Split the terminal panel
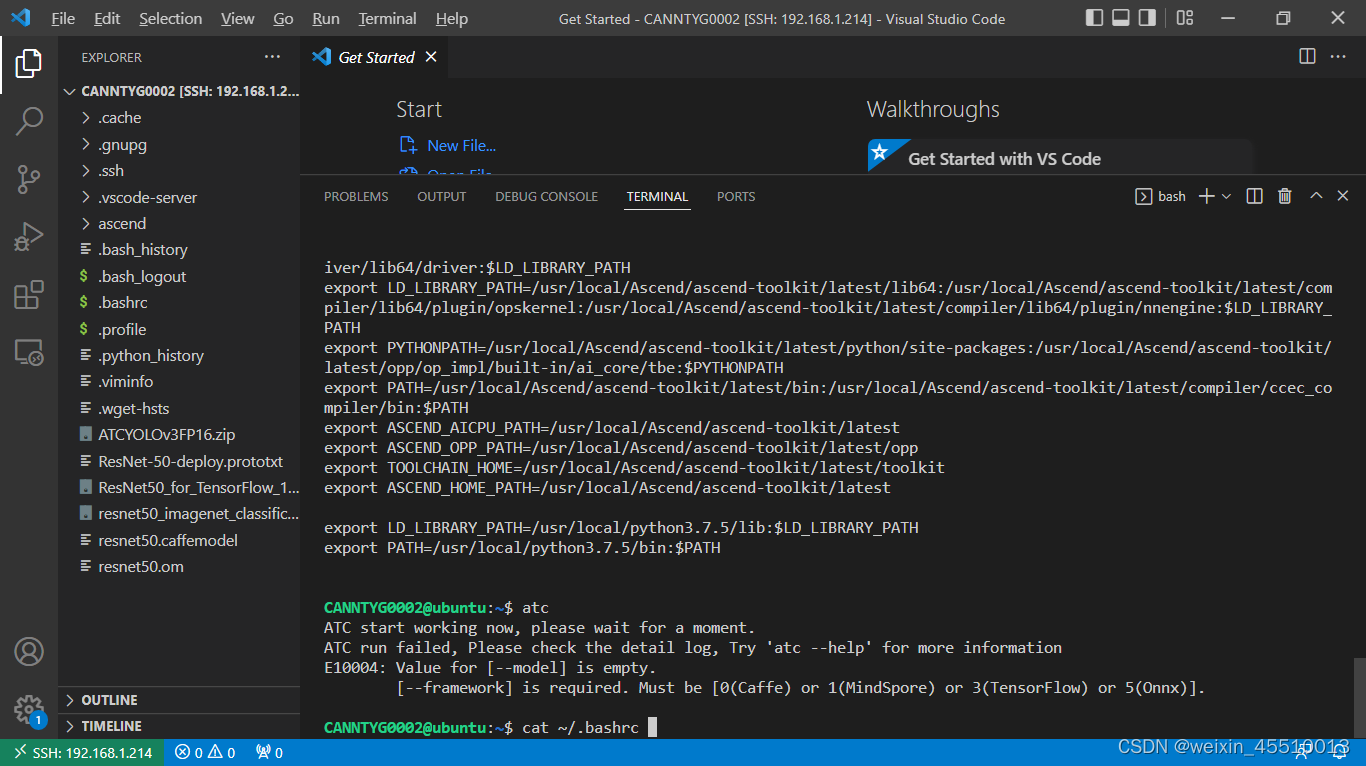 click(1255, 196)
